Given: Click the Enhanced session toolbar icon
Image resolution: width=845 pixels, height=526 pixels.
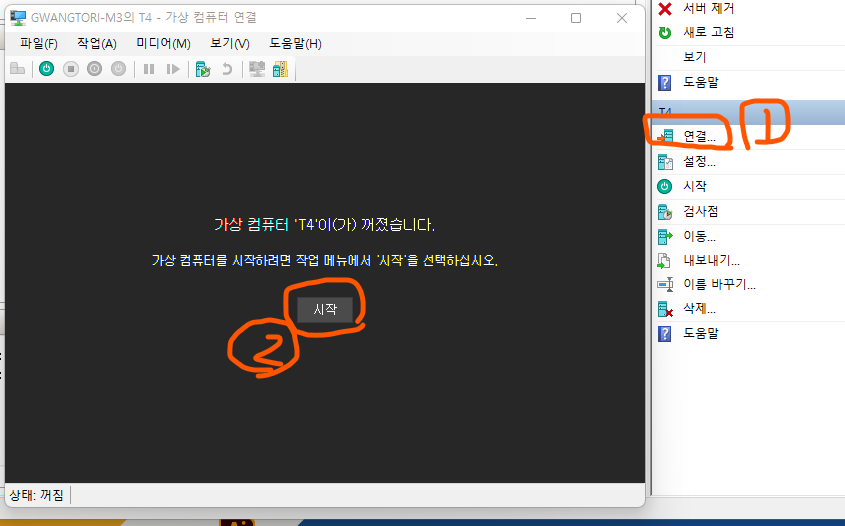Looking at the screenshot, I should coord(257,69).
